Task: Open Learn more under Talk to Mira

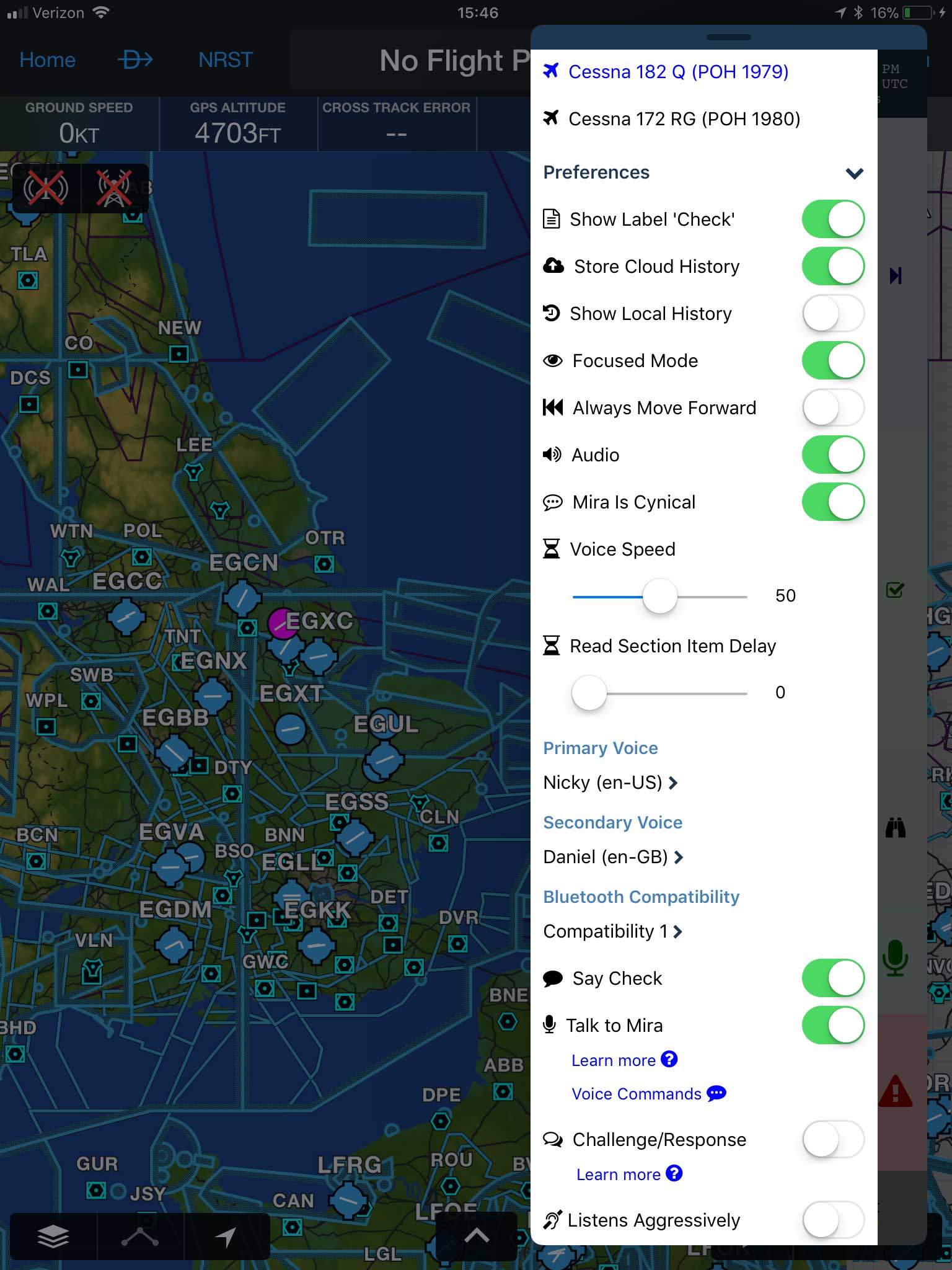Action: click(x=614, y=1060)
